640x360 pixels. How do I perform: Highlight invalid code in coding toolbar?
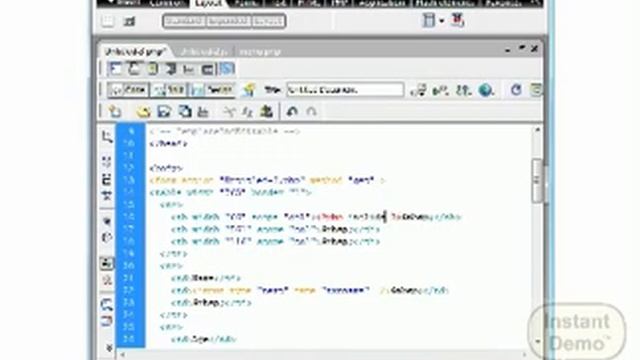coord(107,280)
